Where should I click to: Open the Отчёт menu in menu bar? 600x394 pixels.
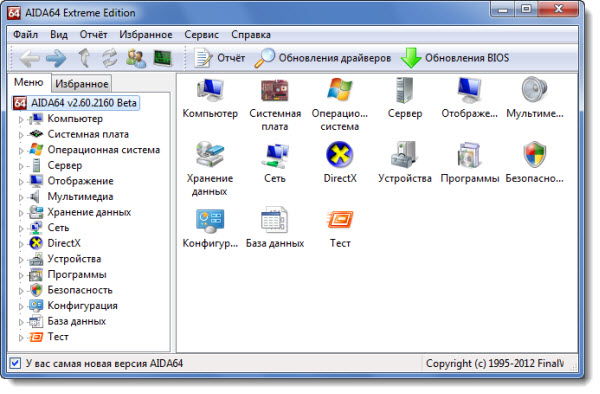click(93, 34)
